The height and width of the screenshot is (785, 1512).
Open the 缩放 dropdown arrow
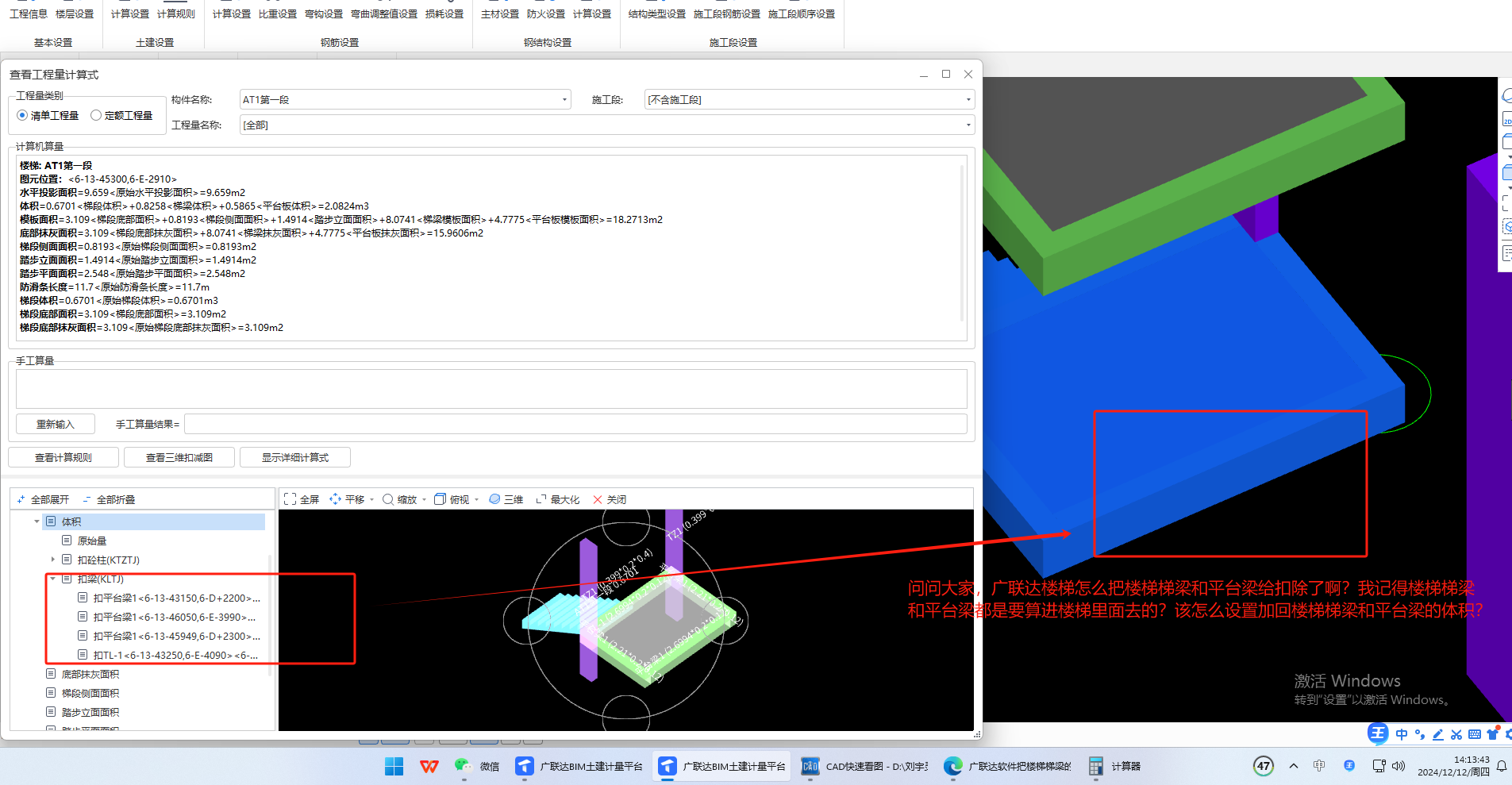click(424, 499)
